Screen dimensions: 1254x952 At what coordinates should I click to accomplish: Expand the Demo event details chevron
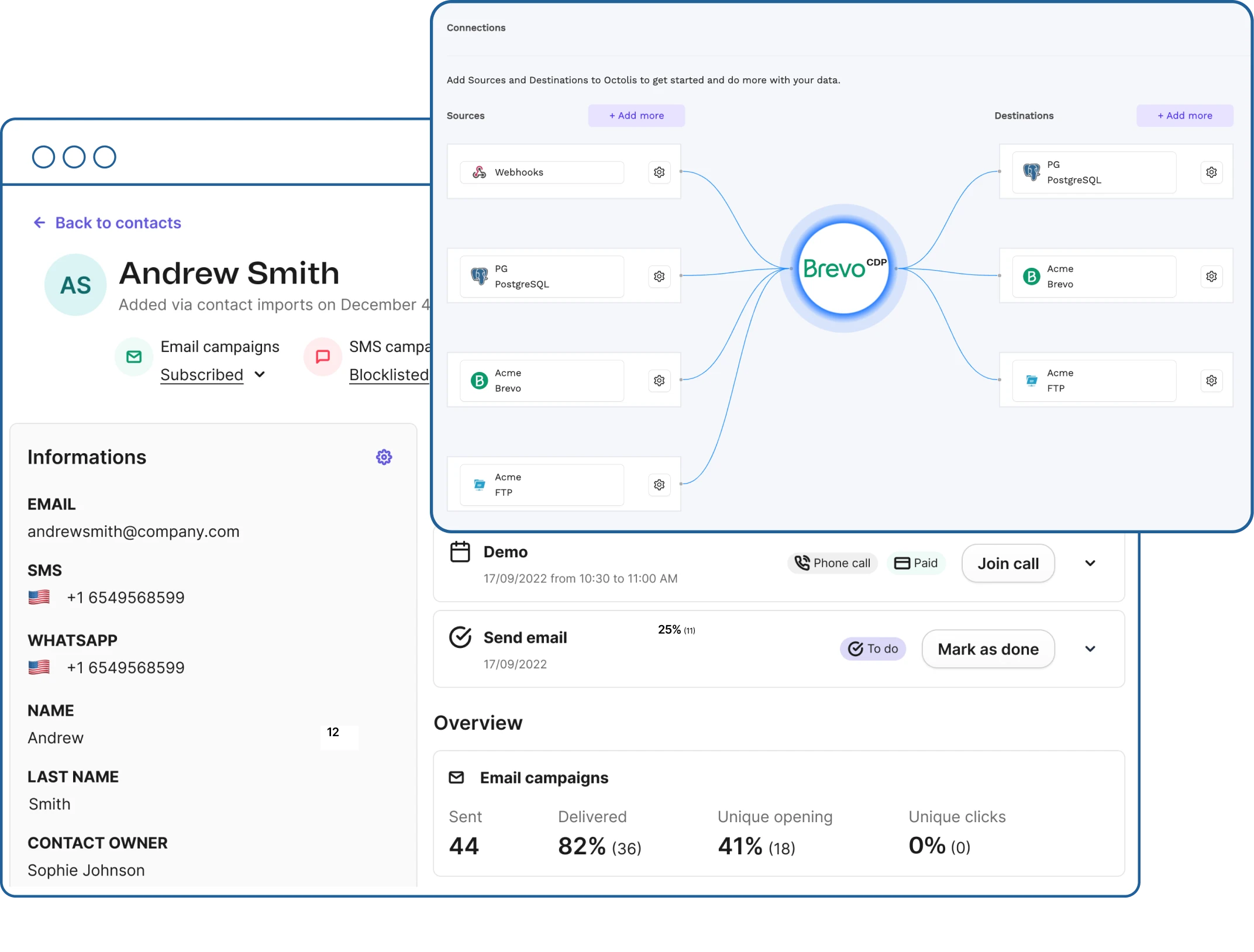tap(1090, 563)
